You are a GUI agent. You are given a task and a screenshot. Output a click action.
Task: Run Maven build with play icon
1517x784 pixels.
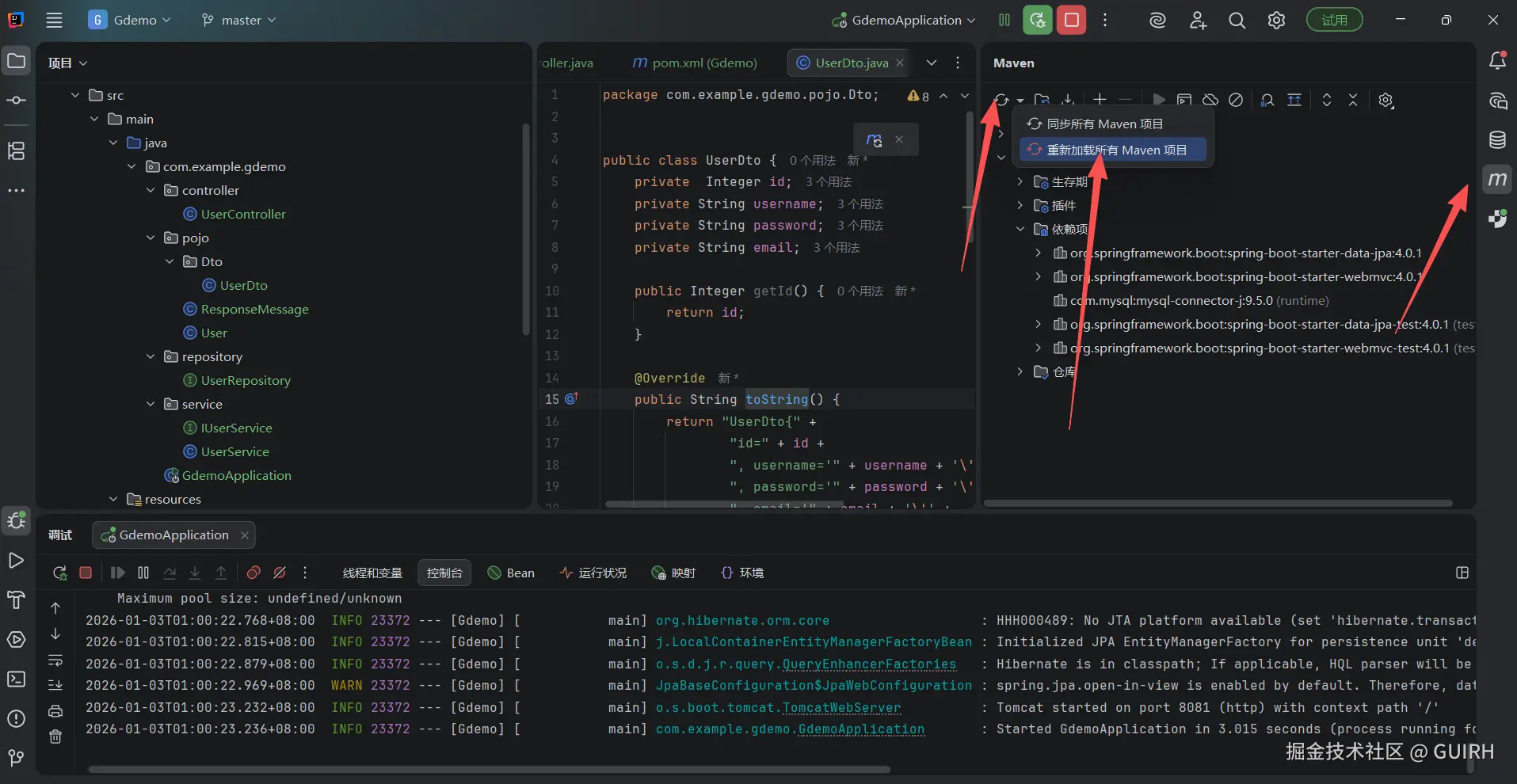(x=1159, y=100)
